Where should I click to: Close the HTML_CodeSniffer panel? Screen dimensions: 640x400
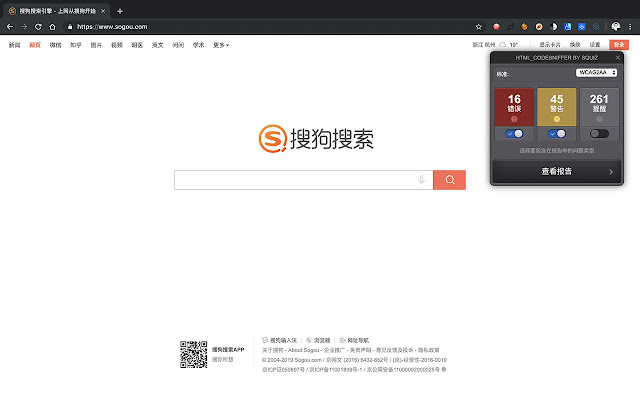pos(618,58)
